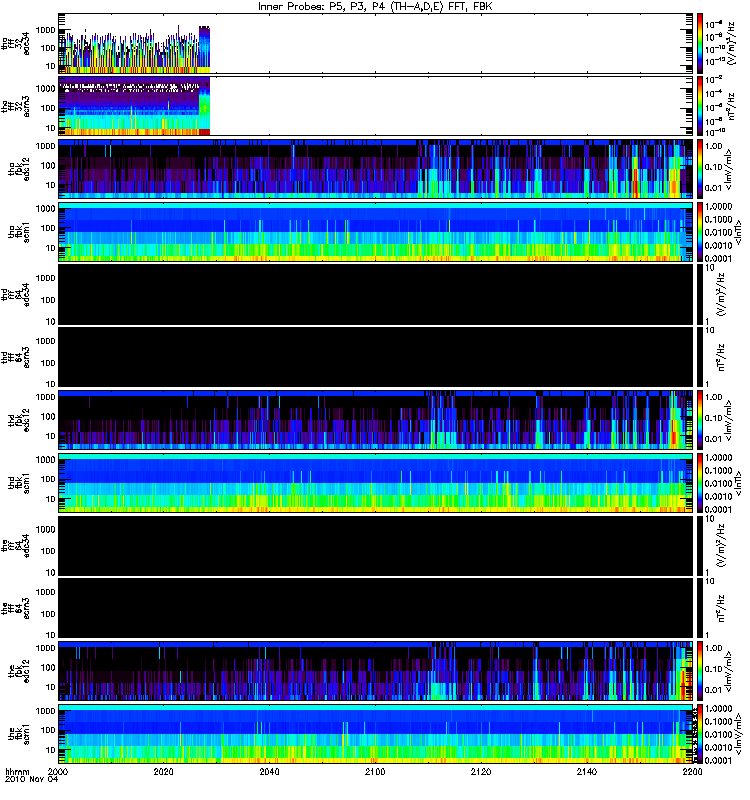Click the empty black thd fff edc34 panel

[375, 294]
